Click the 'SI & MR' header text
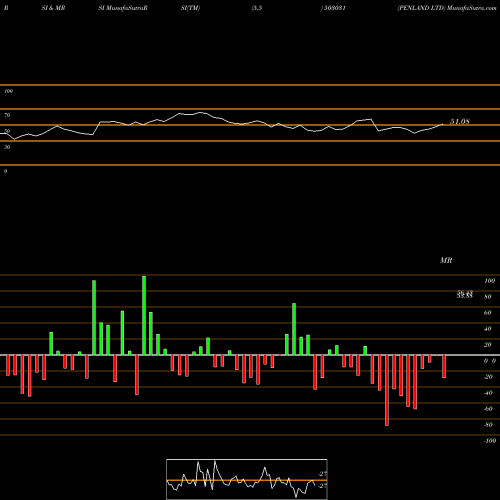Image resolution: width=500 pixels, height=500 pixels. (x=53, y=8)
